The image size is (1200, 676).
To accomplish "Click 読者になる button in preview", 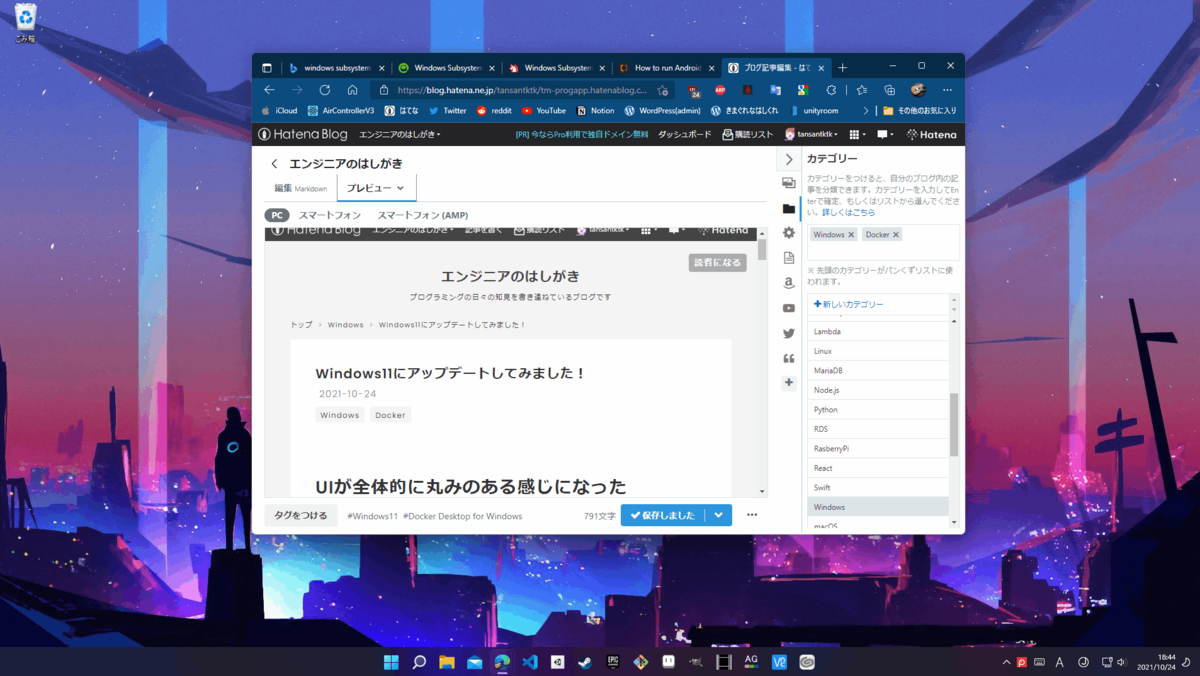I will 717,263.
